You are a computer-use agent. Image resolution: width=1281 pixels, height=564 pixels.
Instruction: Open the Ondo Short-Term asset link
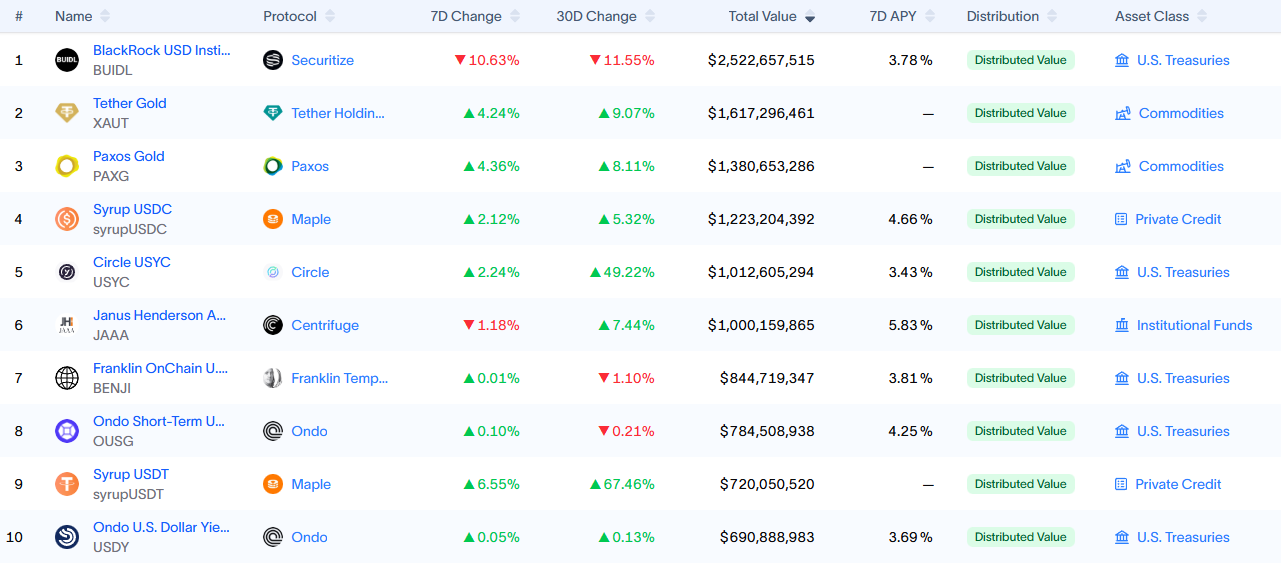pos(159,421)
